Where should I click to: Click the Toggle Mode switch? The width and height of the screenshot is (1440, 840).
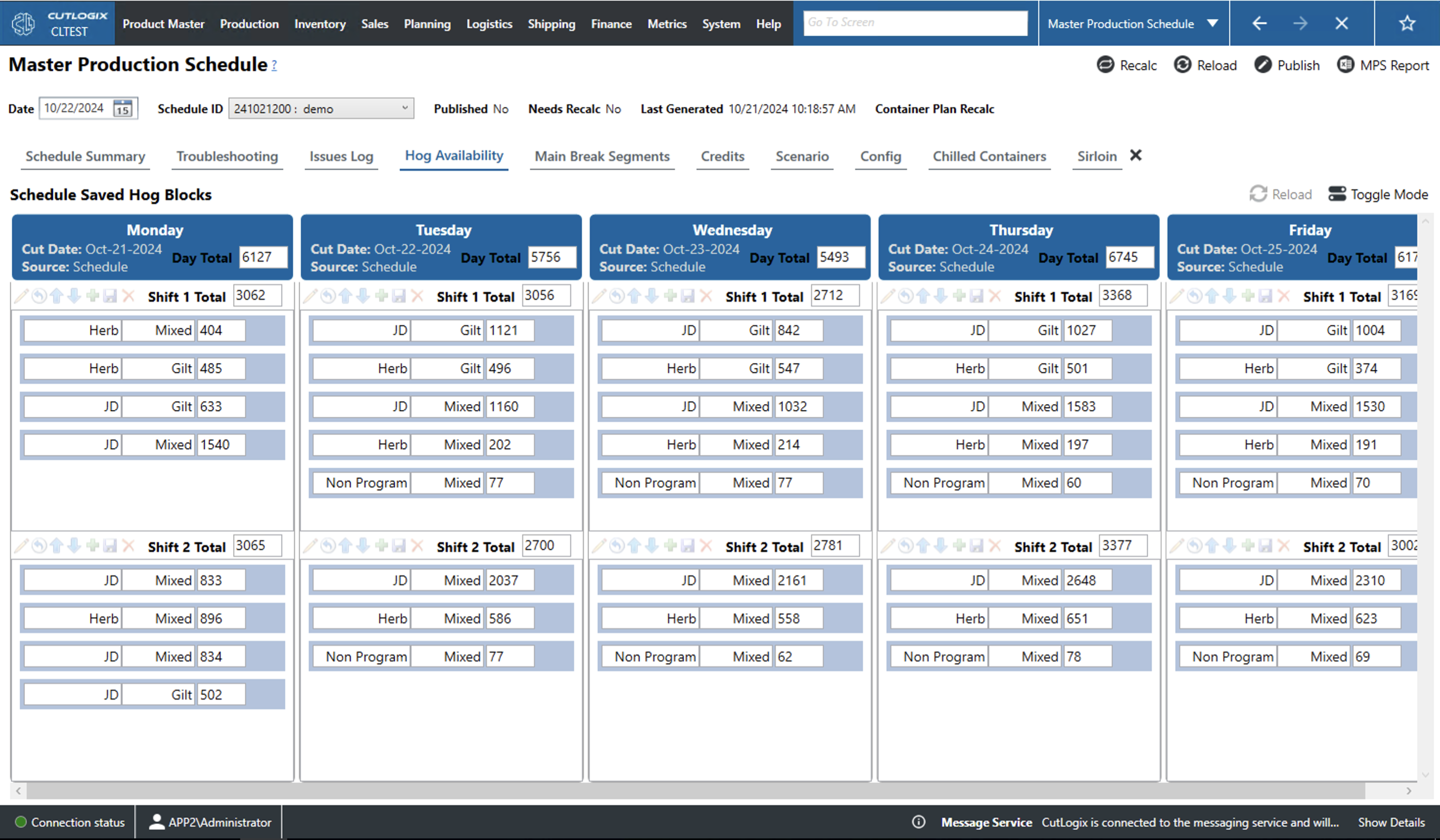click(1337, 194)
